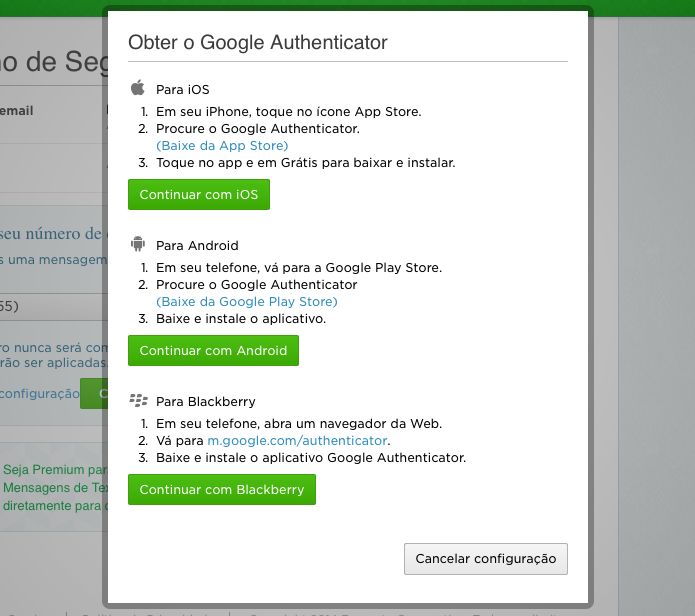Screen dimensions: 695x616
Task: Click the step vá para a Google Play Store
Action: pos(299,268)
